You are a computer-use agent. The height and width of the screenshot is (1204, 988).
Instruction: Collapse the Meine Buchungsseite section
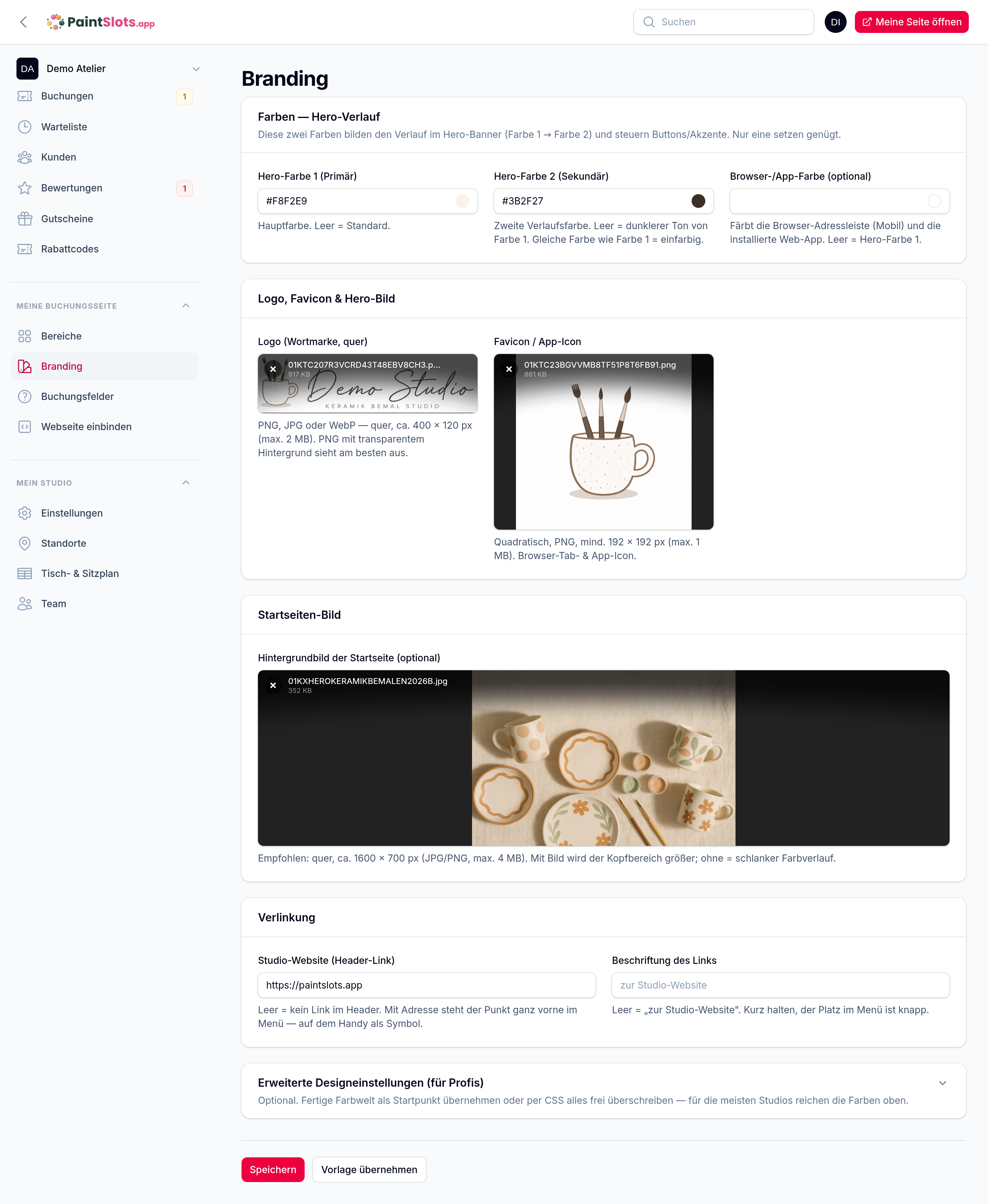coord(186,306)
